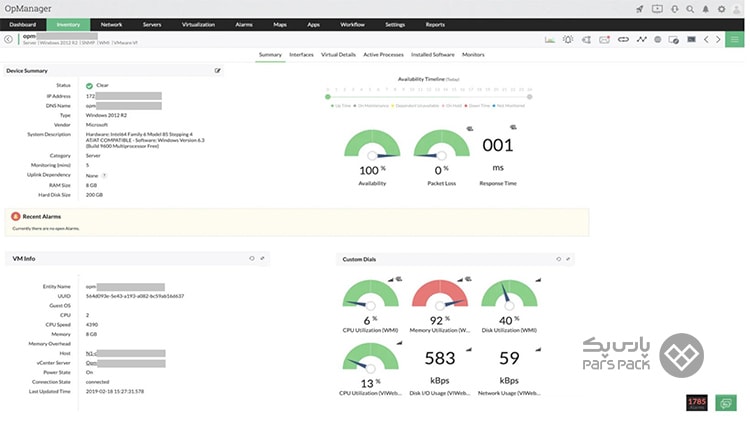750x424 pixels.
Task: Click the round globe icon in device toolbar
Action: 658,40
